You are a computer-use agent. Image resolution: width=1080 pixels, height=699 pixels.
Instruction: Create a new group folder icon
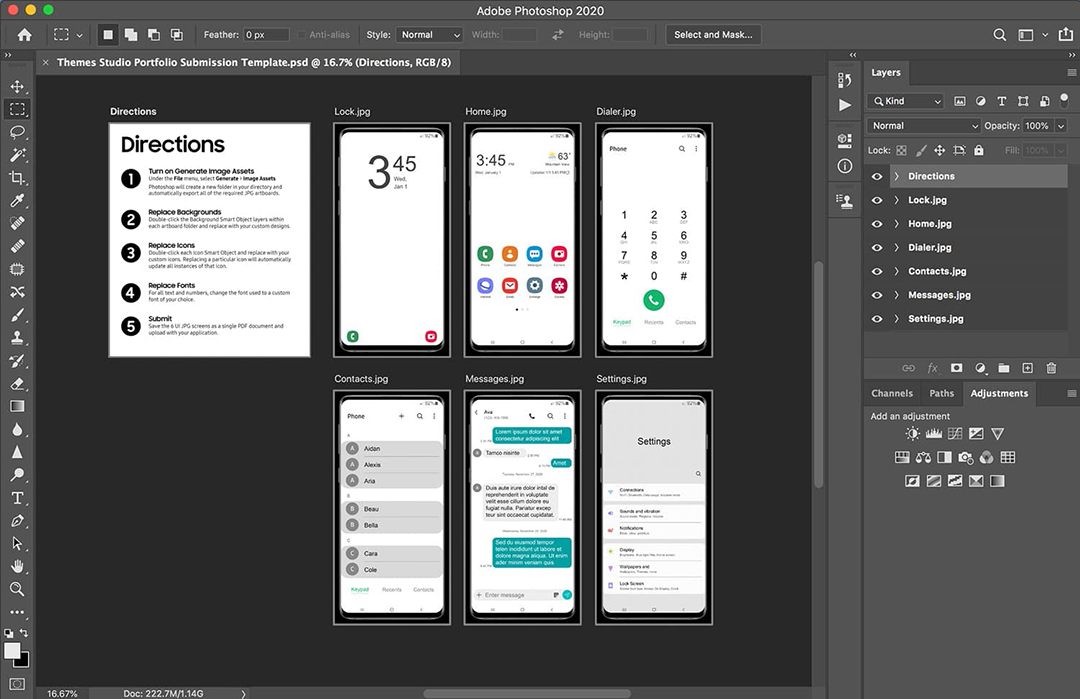1003,368
